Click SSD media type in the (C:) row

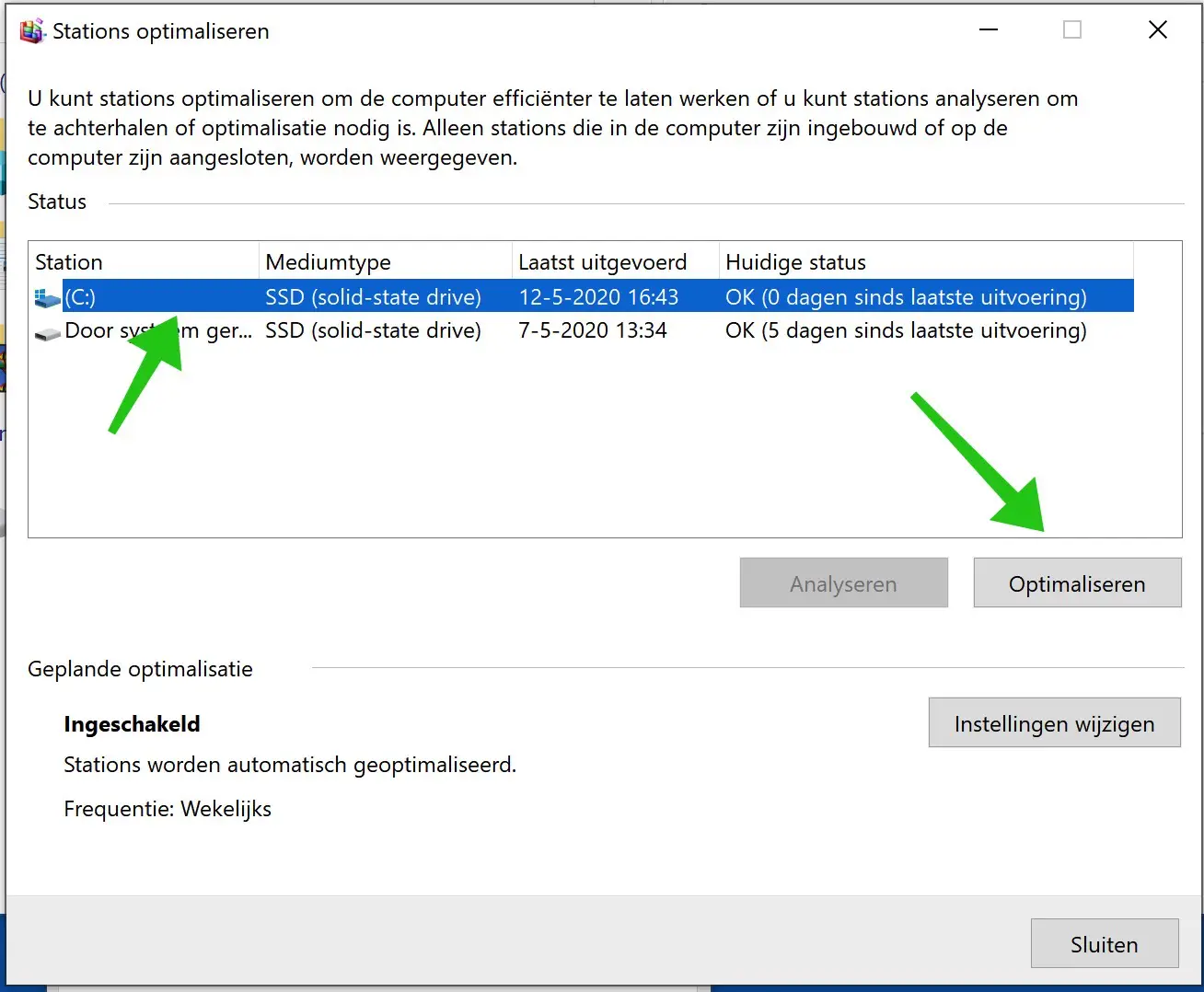[x=373, y=296]
